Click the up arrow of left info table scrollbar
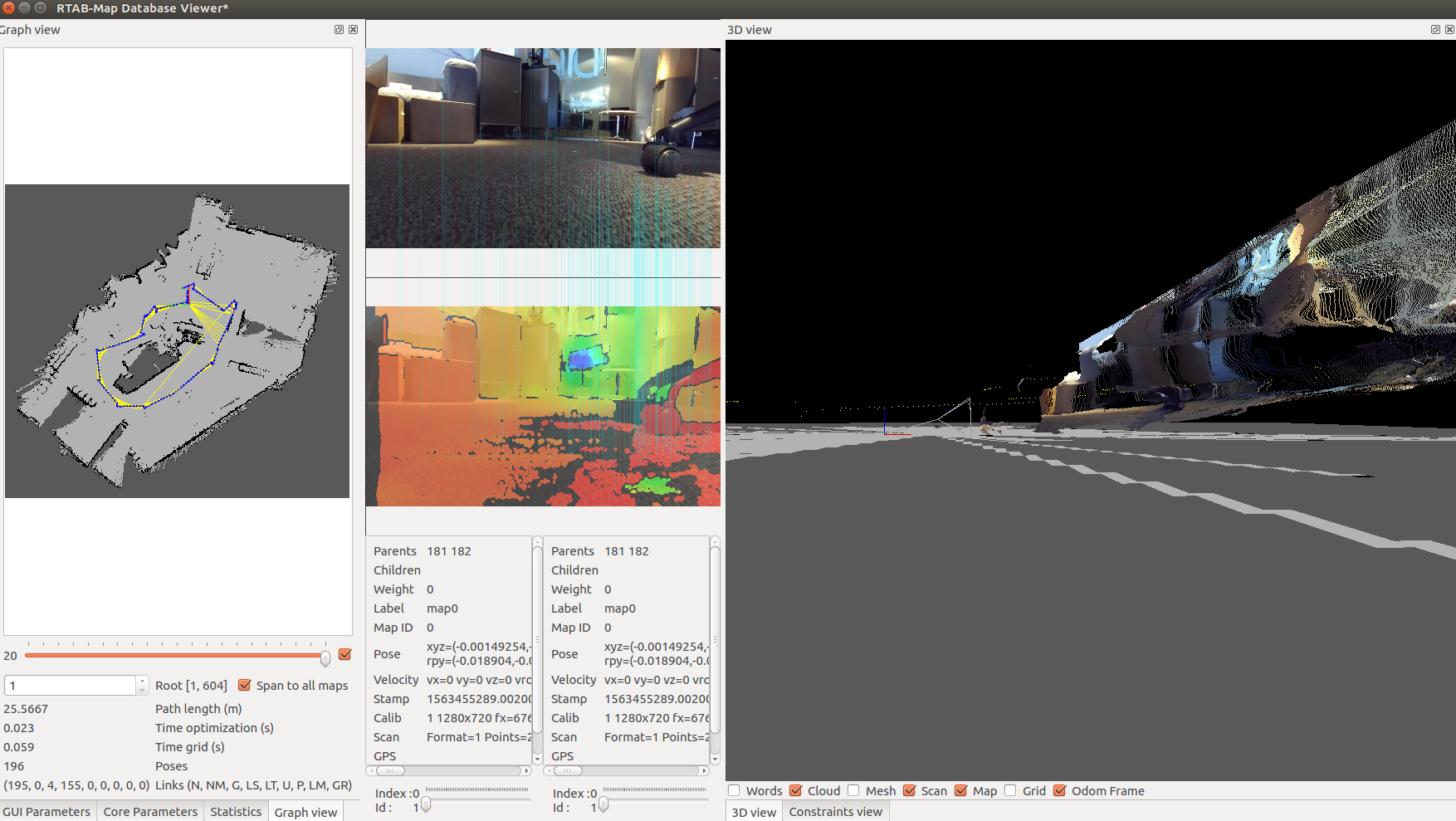Screen dimensions: 1456x821 (x=537, y=541)
